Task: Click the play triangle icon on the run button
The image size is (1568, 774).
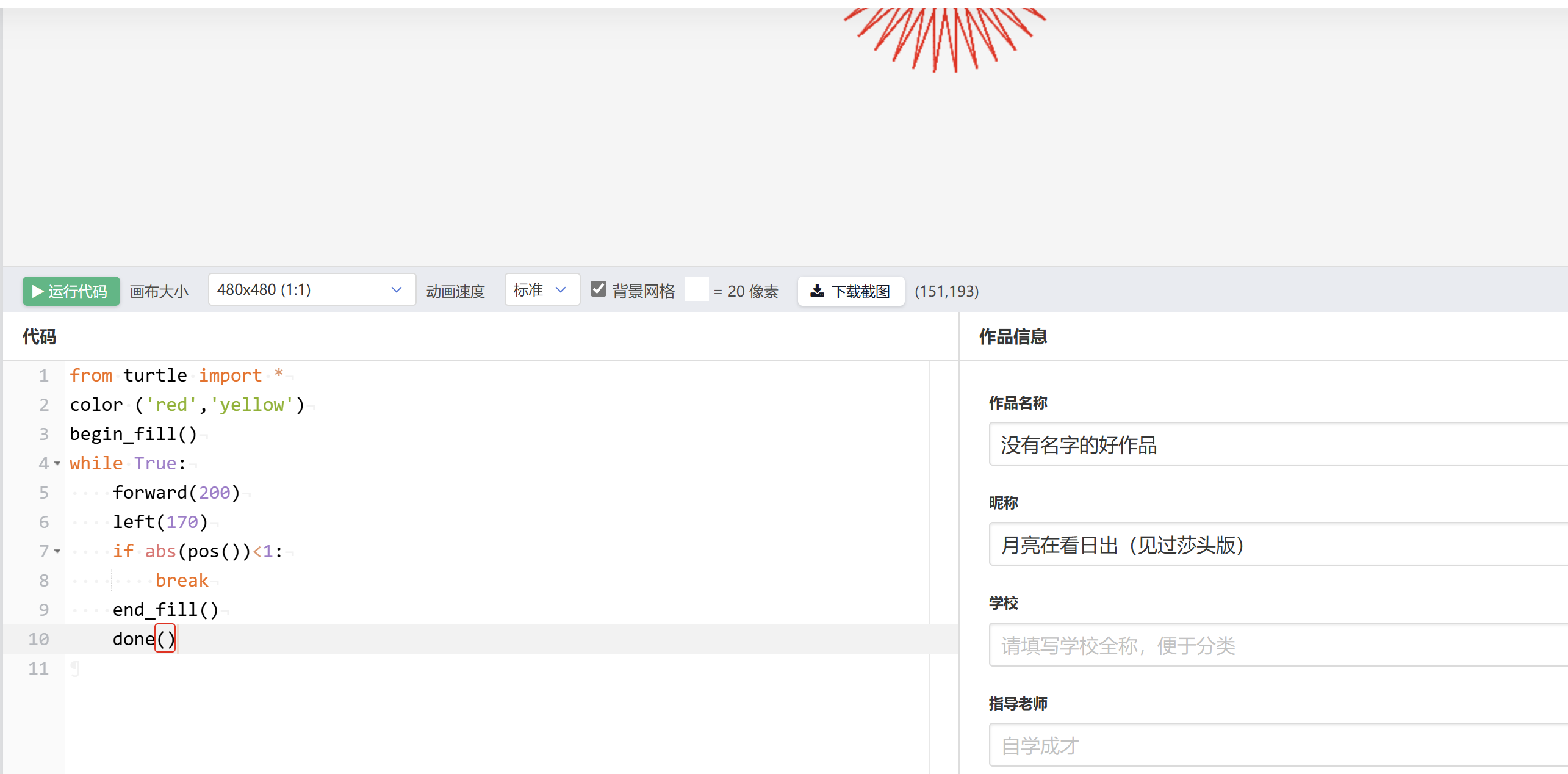Action: coord(37,291)
